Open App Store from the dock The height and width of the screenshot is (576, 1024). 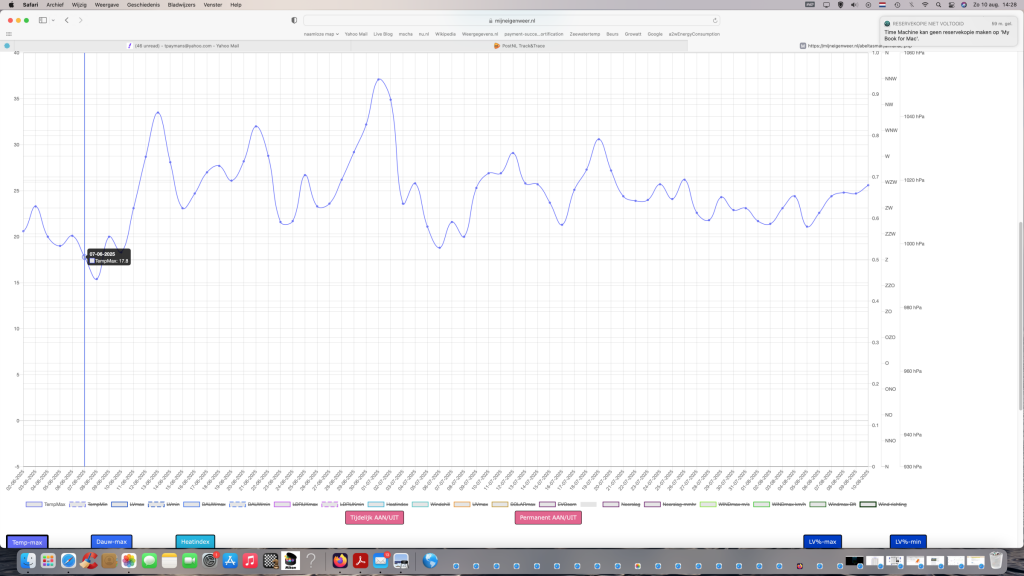coord(230,560)
